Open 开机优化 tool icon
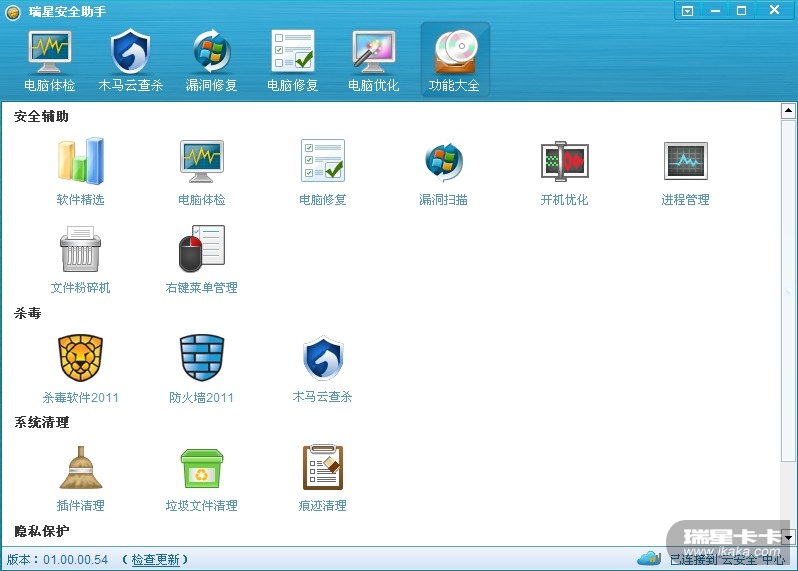Image resolution: width=798 pixels, height=571 pixels. (x=564, y=161)
